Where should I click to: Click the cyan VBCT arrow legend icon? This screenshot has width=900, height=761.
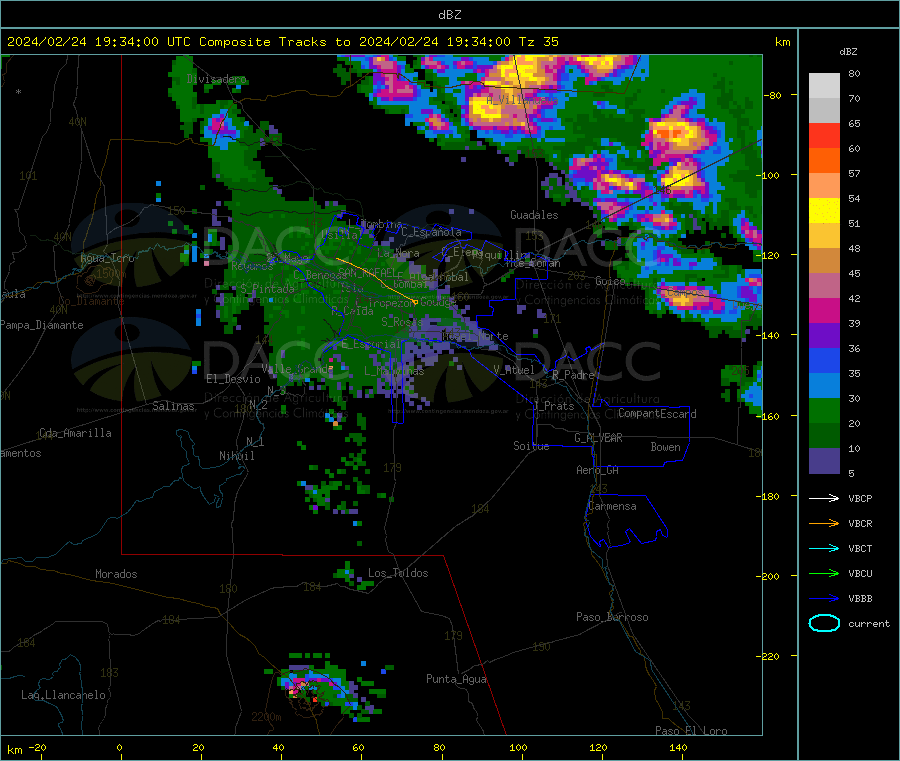824,548
